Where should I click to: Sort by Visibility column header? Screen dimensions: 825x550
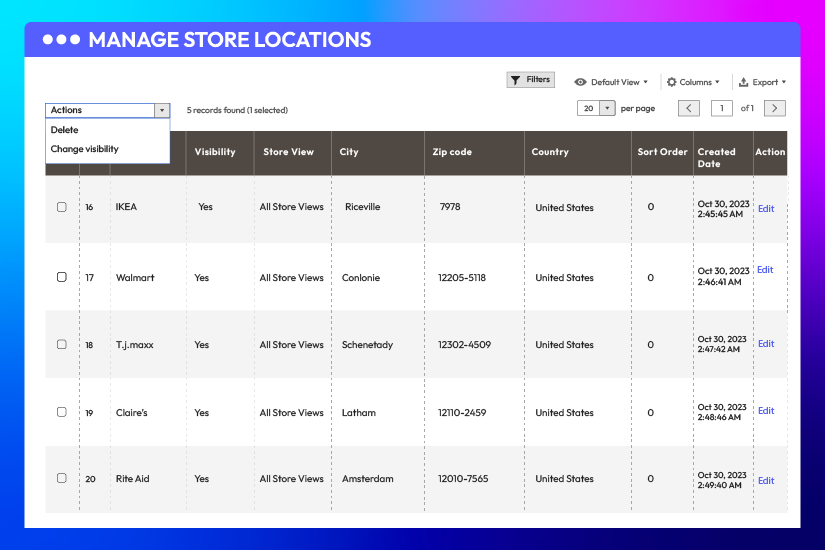click(215, 152)
